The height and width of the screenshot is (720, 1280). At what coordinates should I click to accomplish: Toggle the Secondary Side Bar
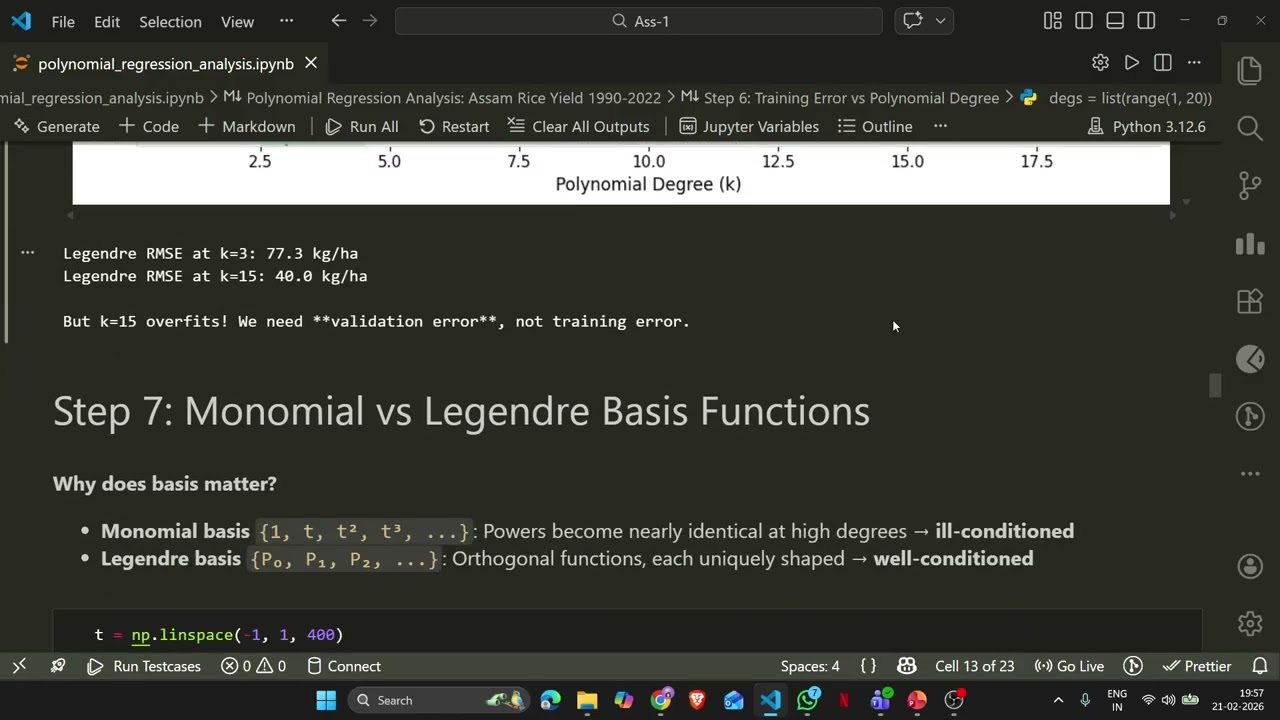[x=1147, y=21]
